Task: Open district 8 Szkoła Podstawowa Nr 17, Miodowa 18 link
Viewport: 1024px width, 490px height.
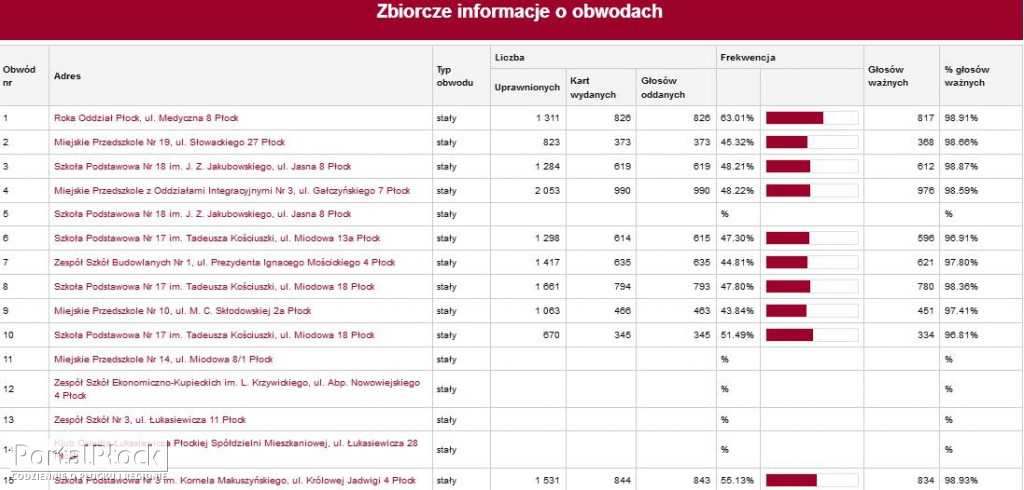Action: (x=214, y=287)
